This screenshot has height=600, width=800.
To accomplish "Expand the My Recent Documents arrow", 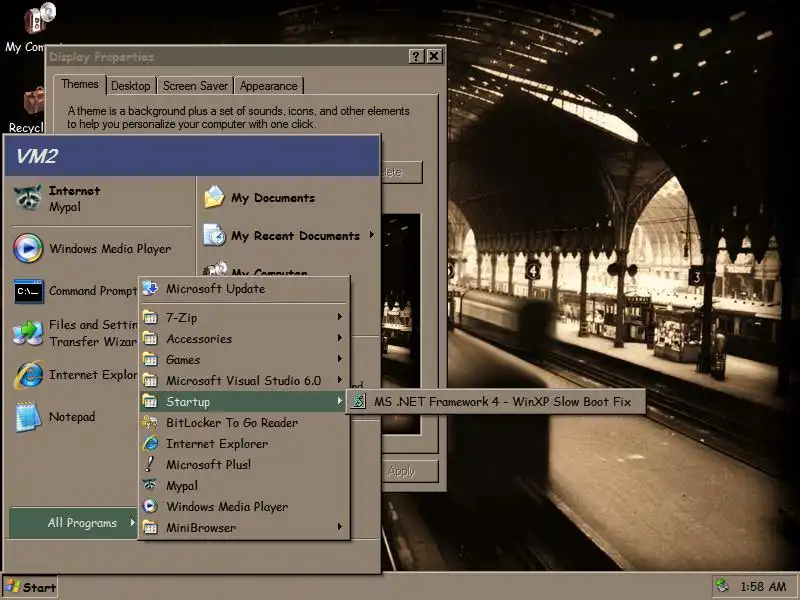I will click(371, 235).
